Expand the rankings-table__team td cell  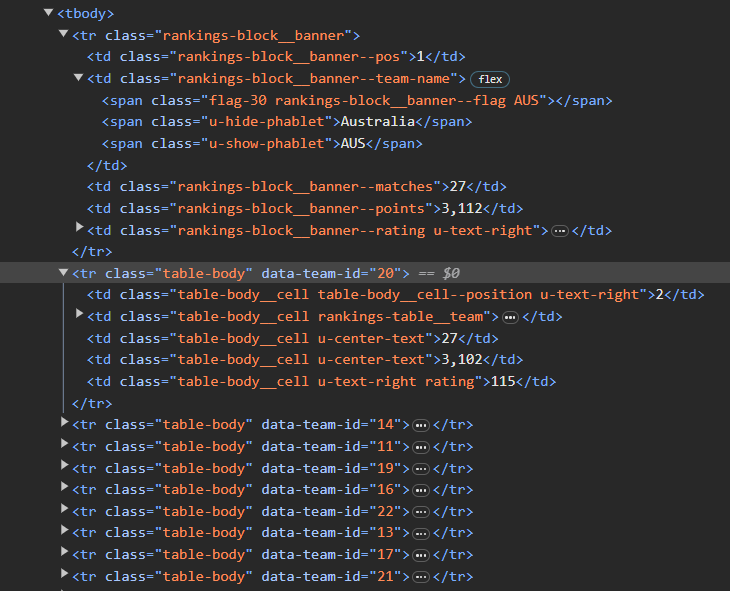(79, 315)
